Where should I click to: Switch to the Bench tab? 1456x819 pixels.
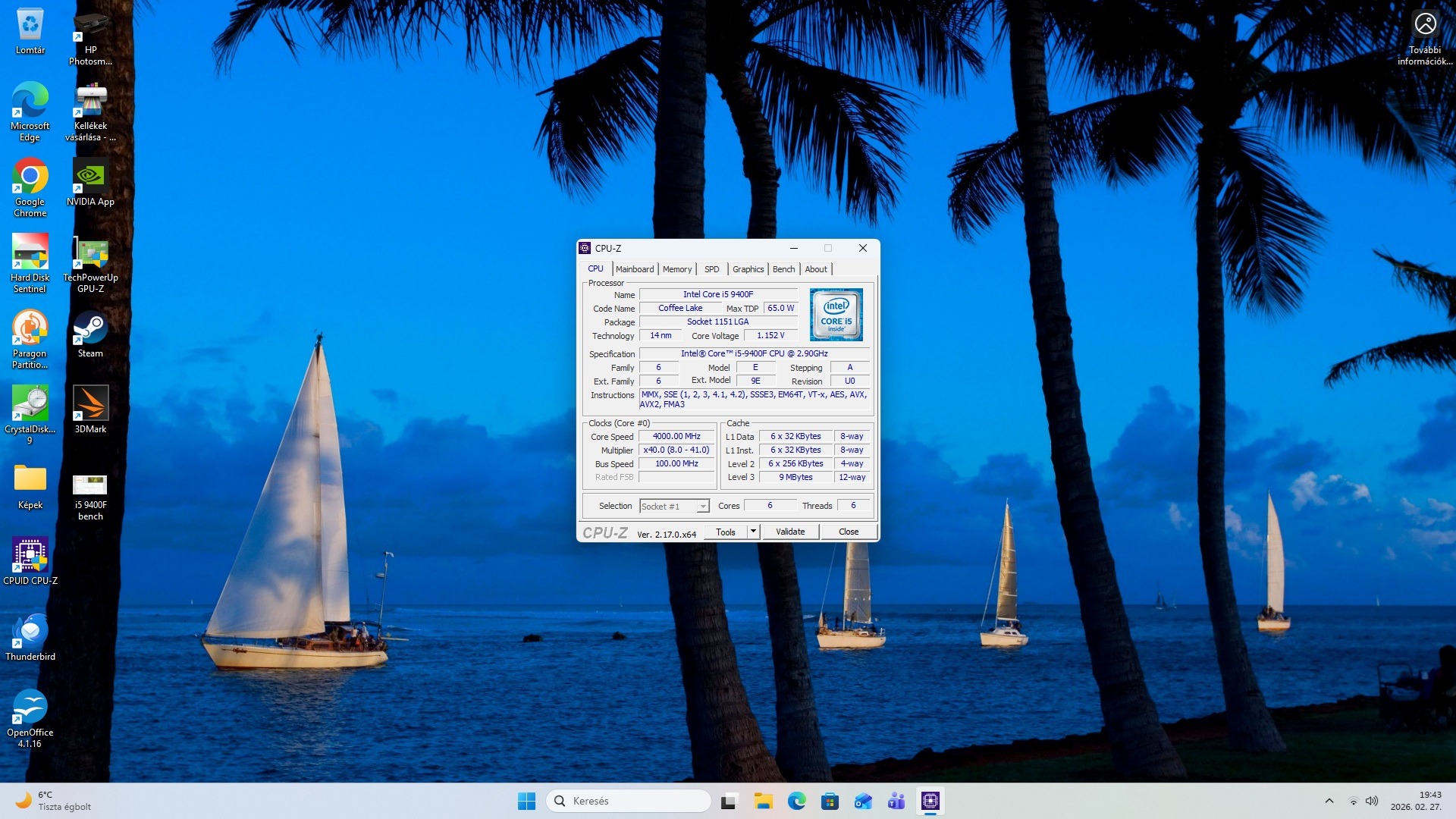click(x=783, y=269)
